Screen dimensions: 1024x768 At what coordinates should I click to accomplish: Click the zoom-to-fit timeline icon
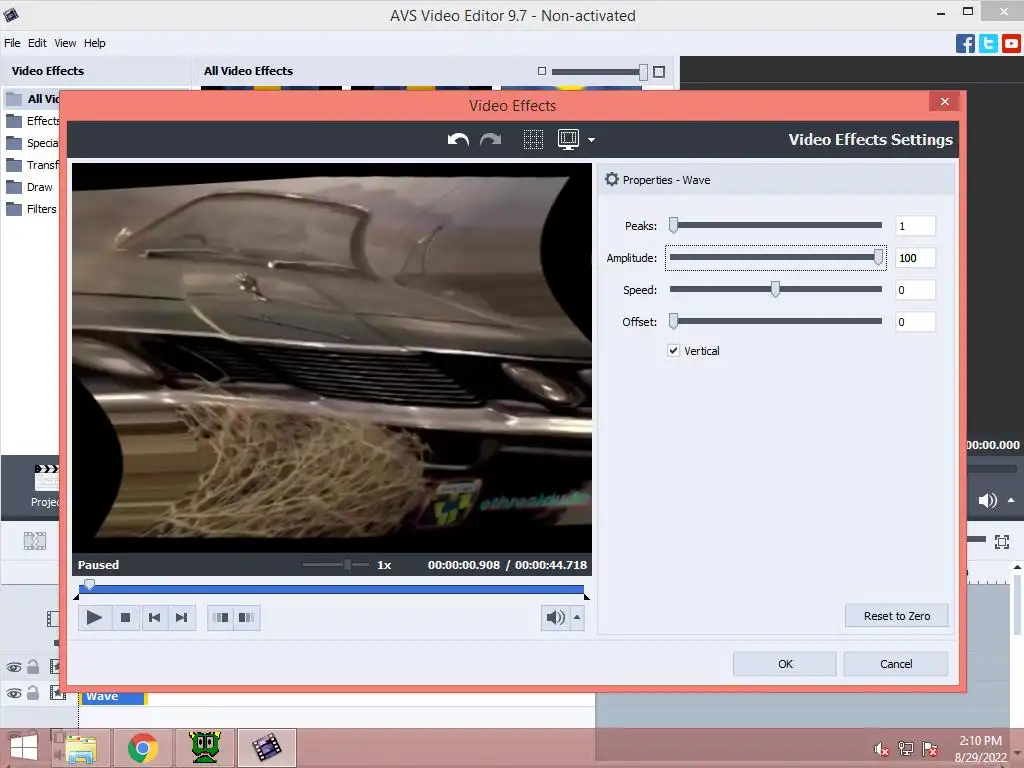pos(1002,541)
